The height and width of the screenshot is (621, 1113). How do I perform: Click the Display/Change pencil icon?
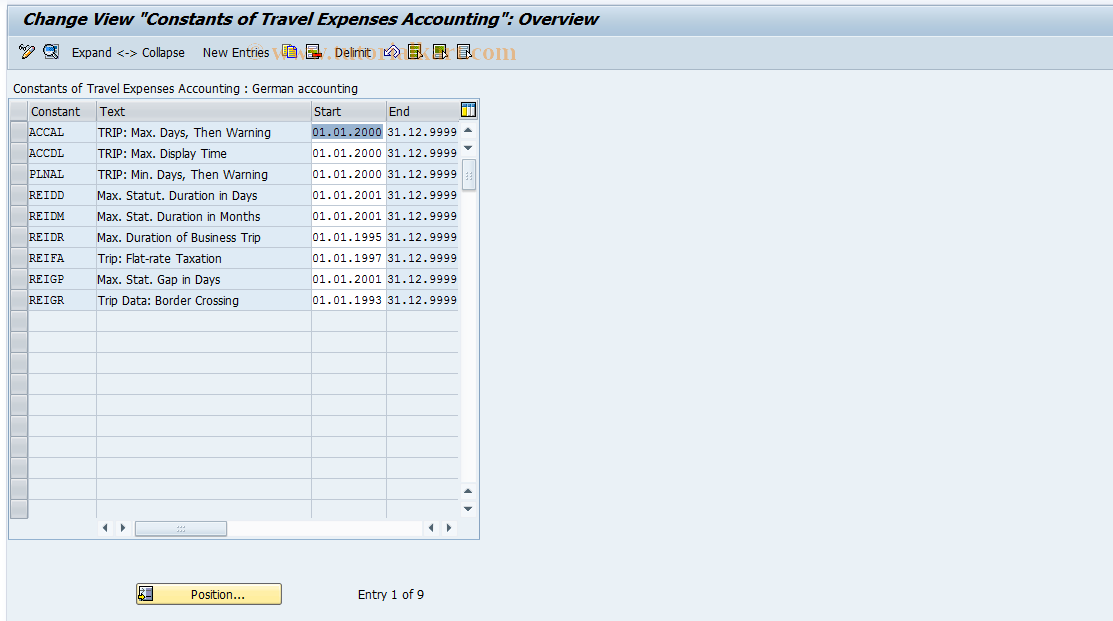pos(27,52)
